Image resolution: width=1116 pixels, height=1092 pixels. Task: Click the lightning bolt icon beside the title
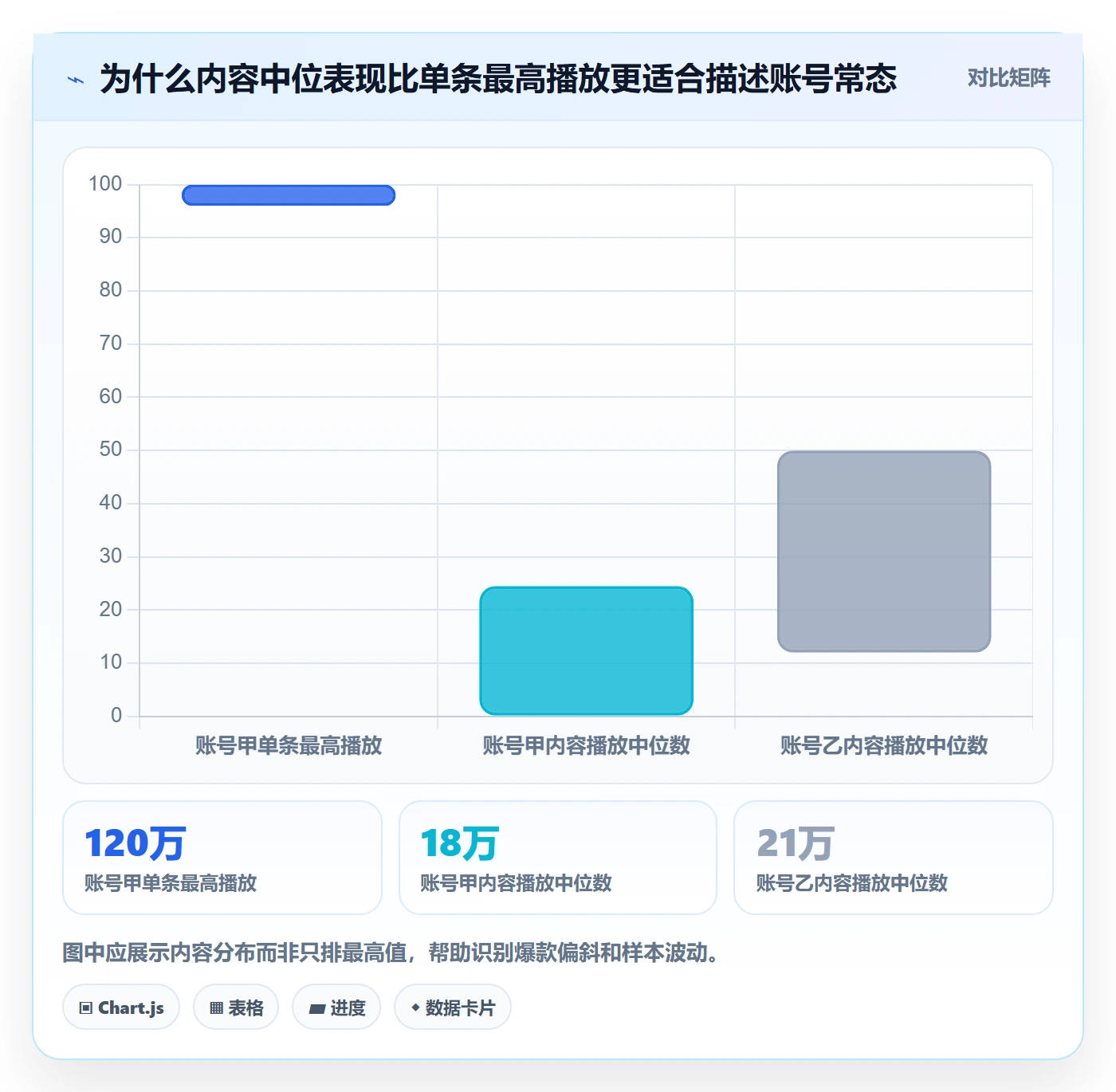pyautogui.click(x=76, y=80)
